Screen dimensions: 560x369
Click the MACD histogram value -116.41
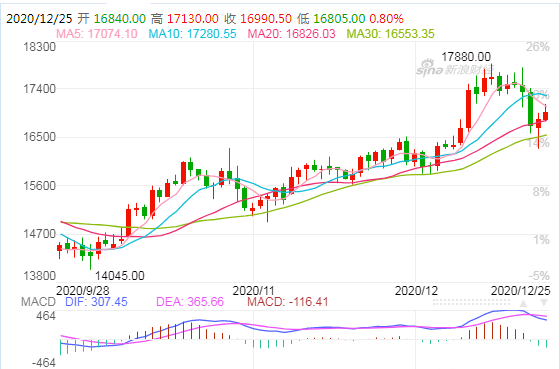coord(288,301)
